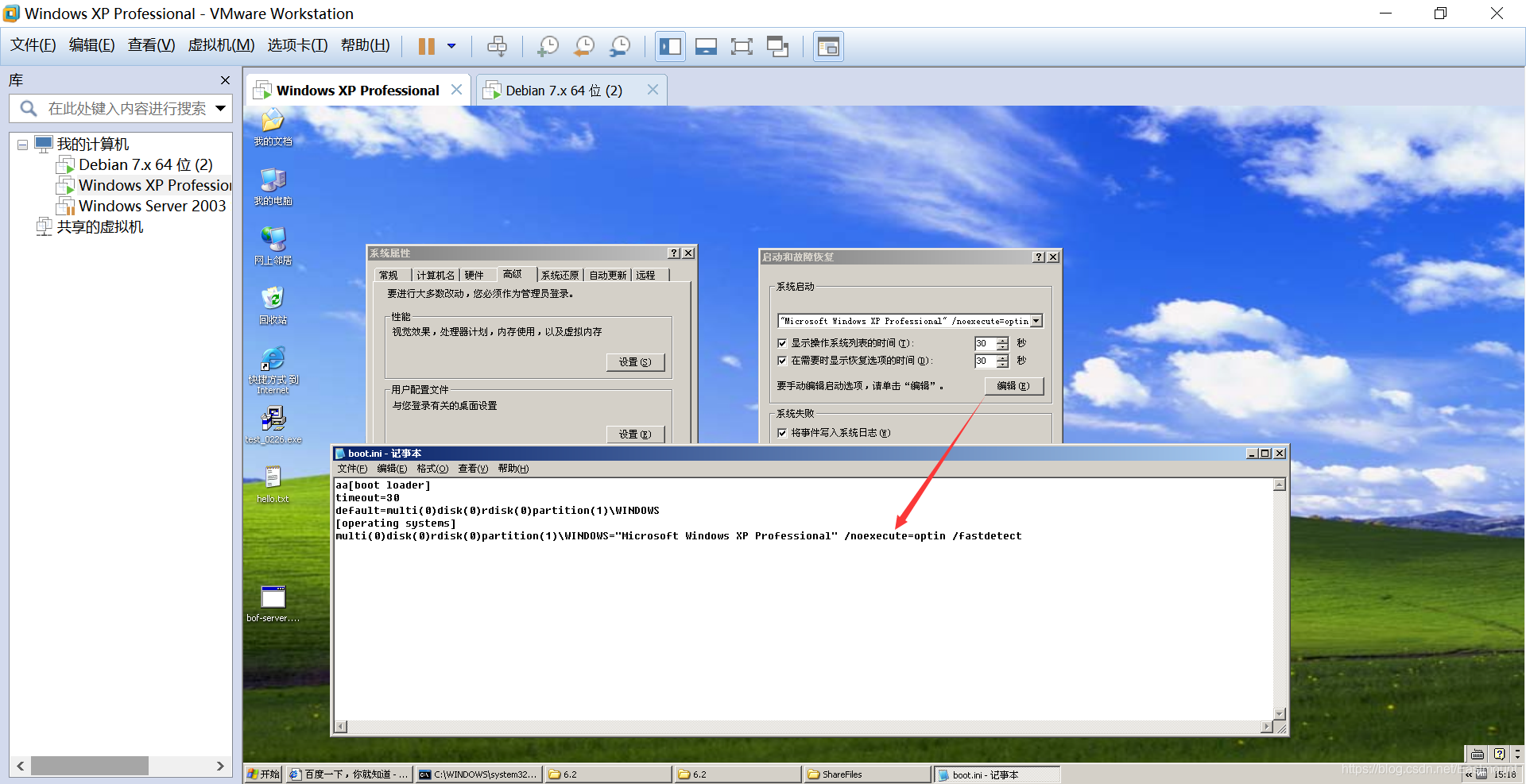Switch to Unity mode
1526x784 pixels.
777,46
